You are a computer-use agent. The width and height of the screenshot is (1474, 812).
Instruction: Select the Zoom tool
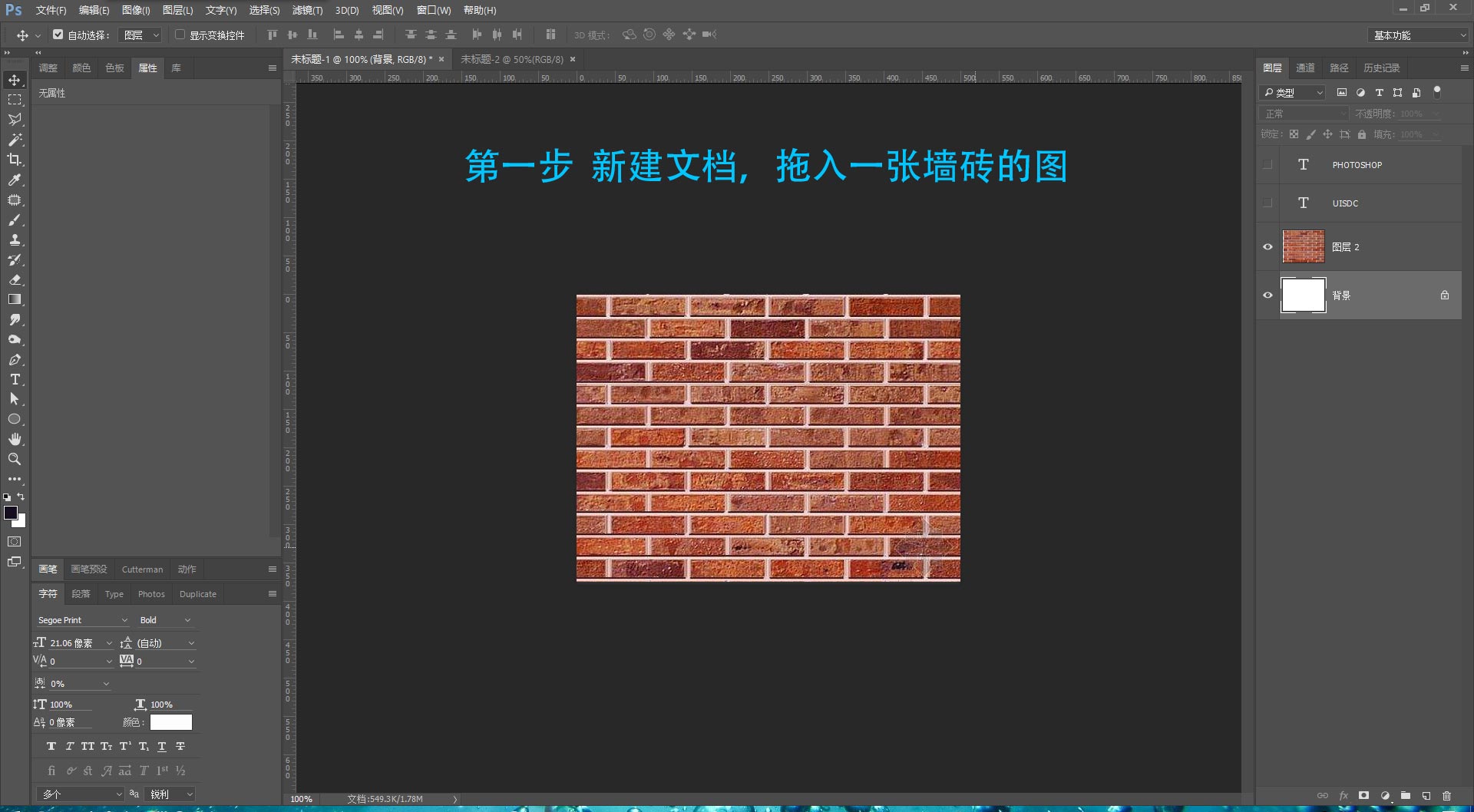click(x=15, y=459)
